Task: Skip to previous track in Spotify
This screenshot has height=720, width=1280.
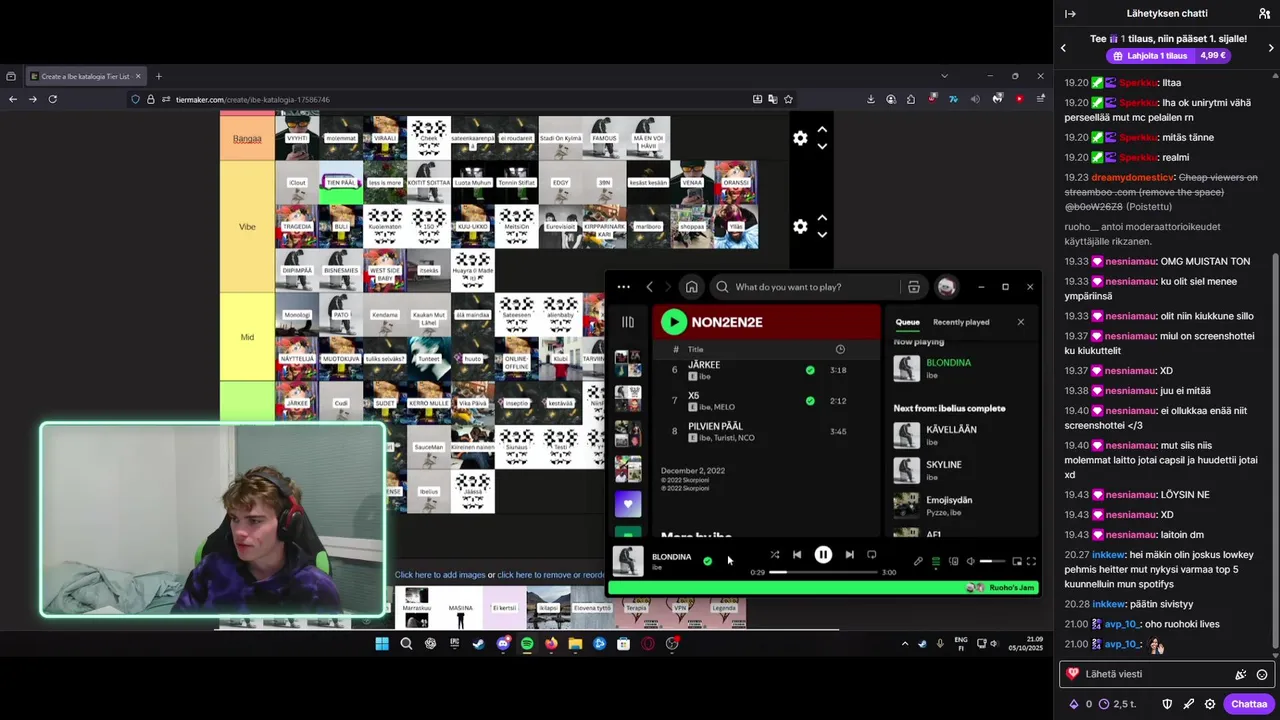Action: click(x=797, y=555)
